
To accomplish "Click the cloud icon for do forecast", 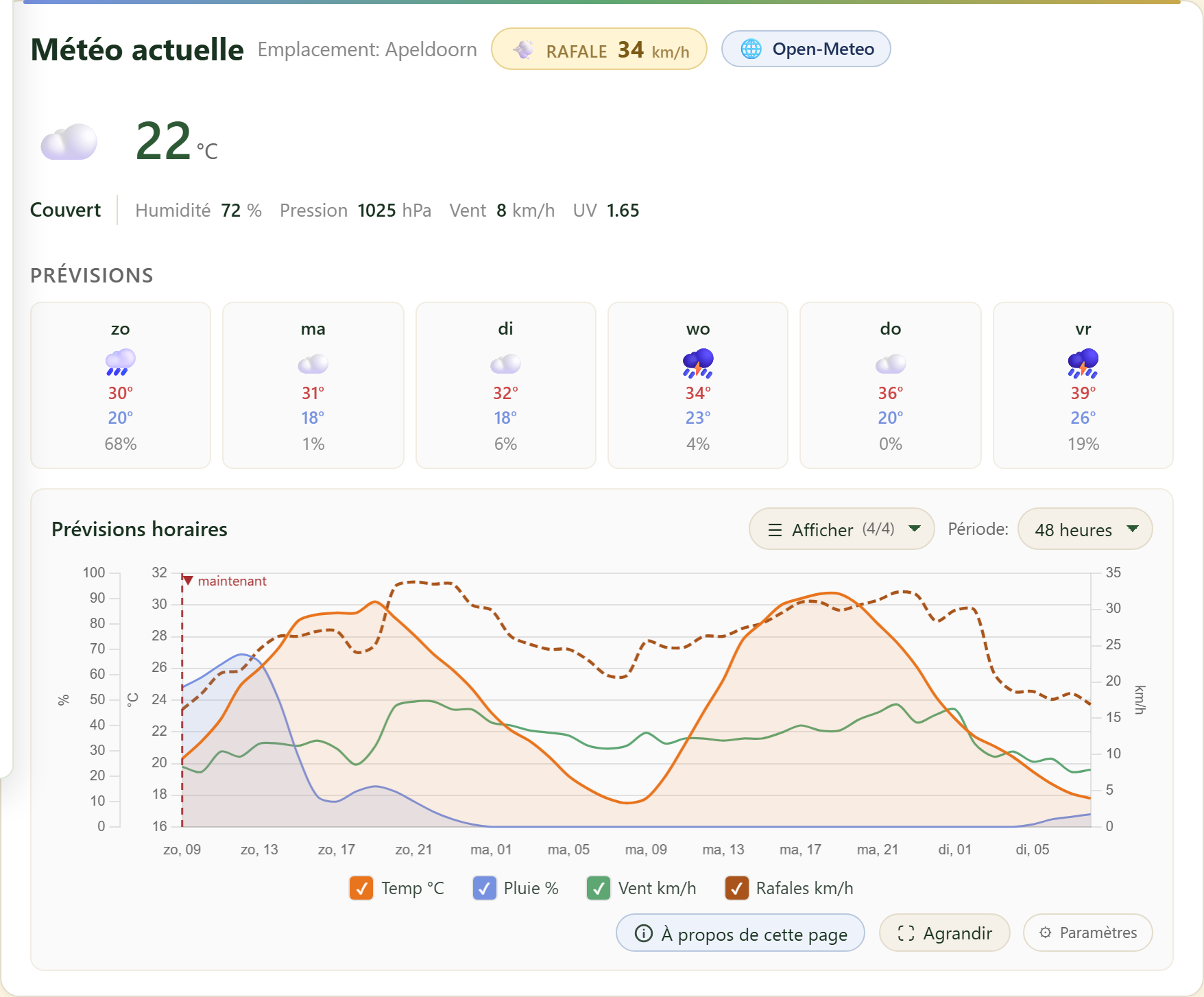I will [x=891, y=363].
